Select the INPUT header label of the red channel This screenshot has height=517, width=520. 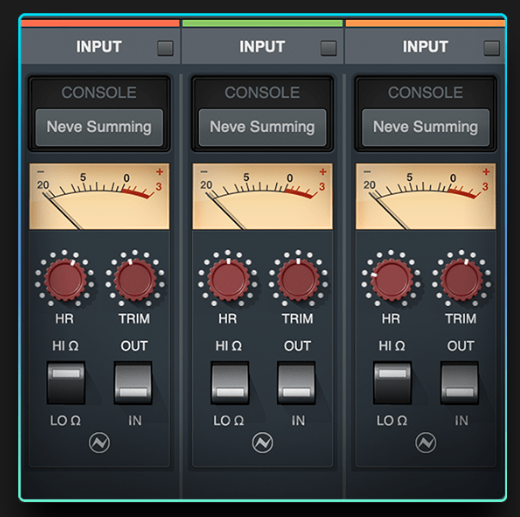pos(99,47)
